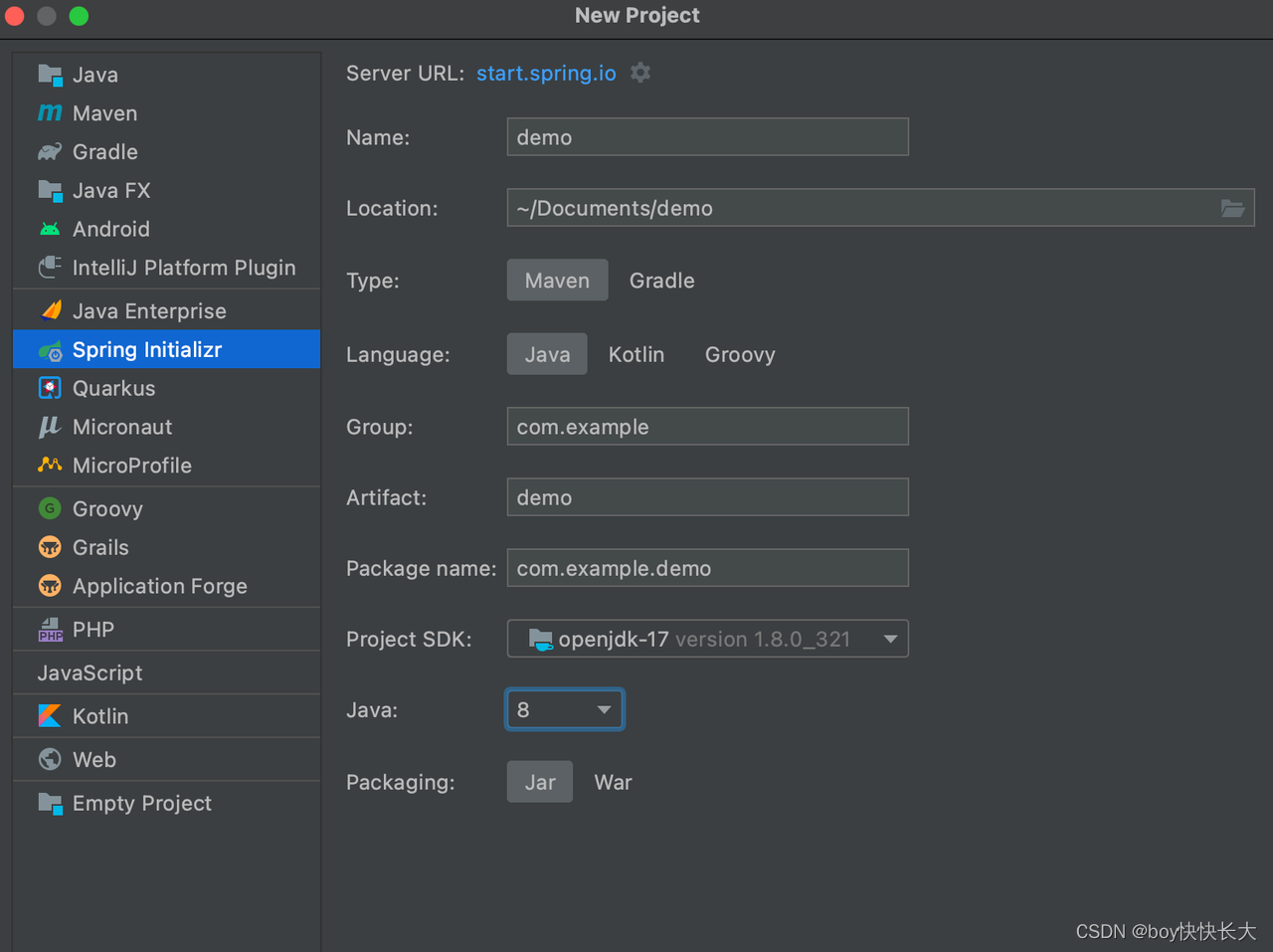Screen dimensions: 1273x952
Task: Click the Package name field
Action: (x=708, y=568)
